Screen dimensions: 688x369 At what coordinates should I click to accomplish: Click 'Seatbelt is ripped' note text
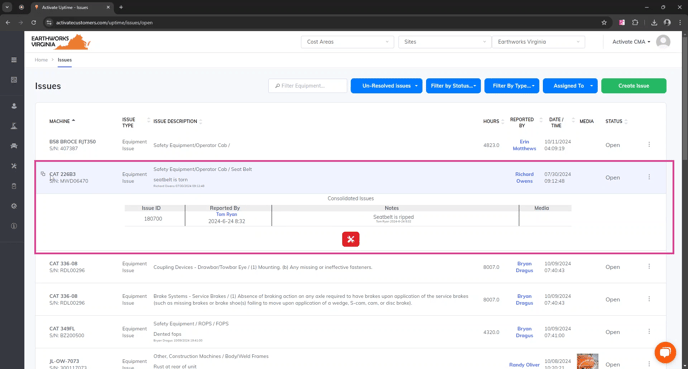[x=394, y=217]
